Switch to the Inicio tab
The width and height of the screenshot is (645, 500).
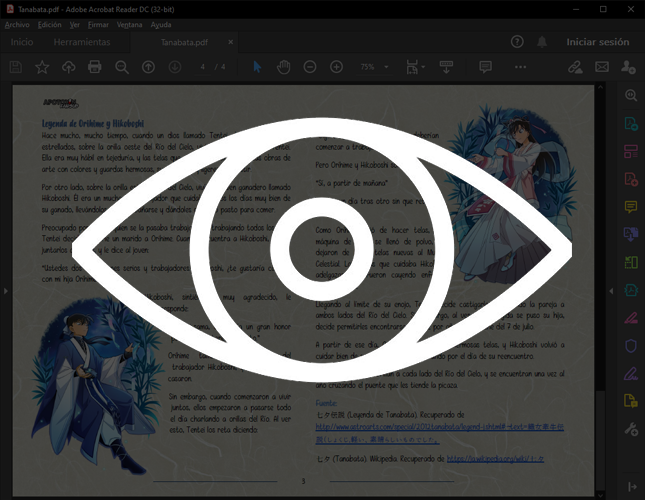click(22, 42)
